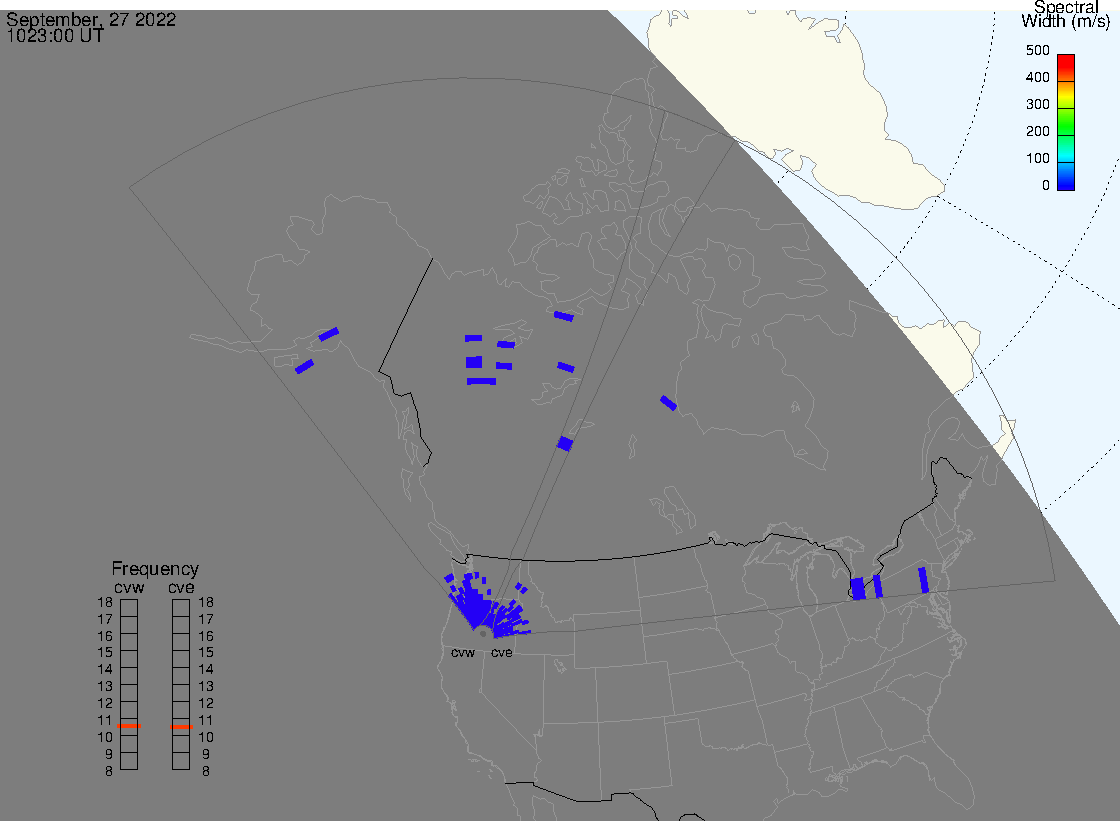Click the time label '1023:00 UT'
Screen dimensions: 1120x821
(55, 36)
